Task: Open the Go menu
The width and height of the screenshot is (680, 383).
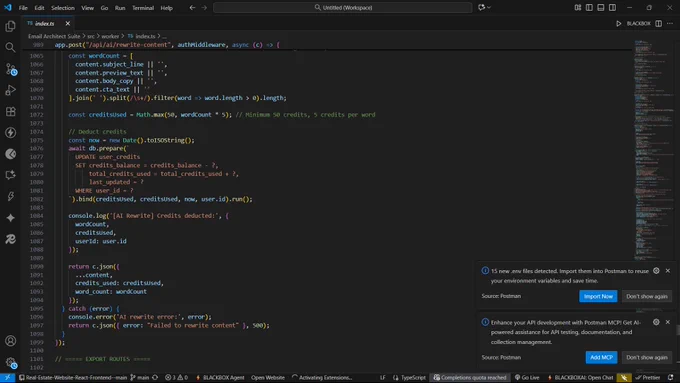Action: pos(104,8)
